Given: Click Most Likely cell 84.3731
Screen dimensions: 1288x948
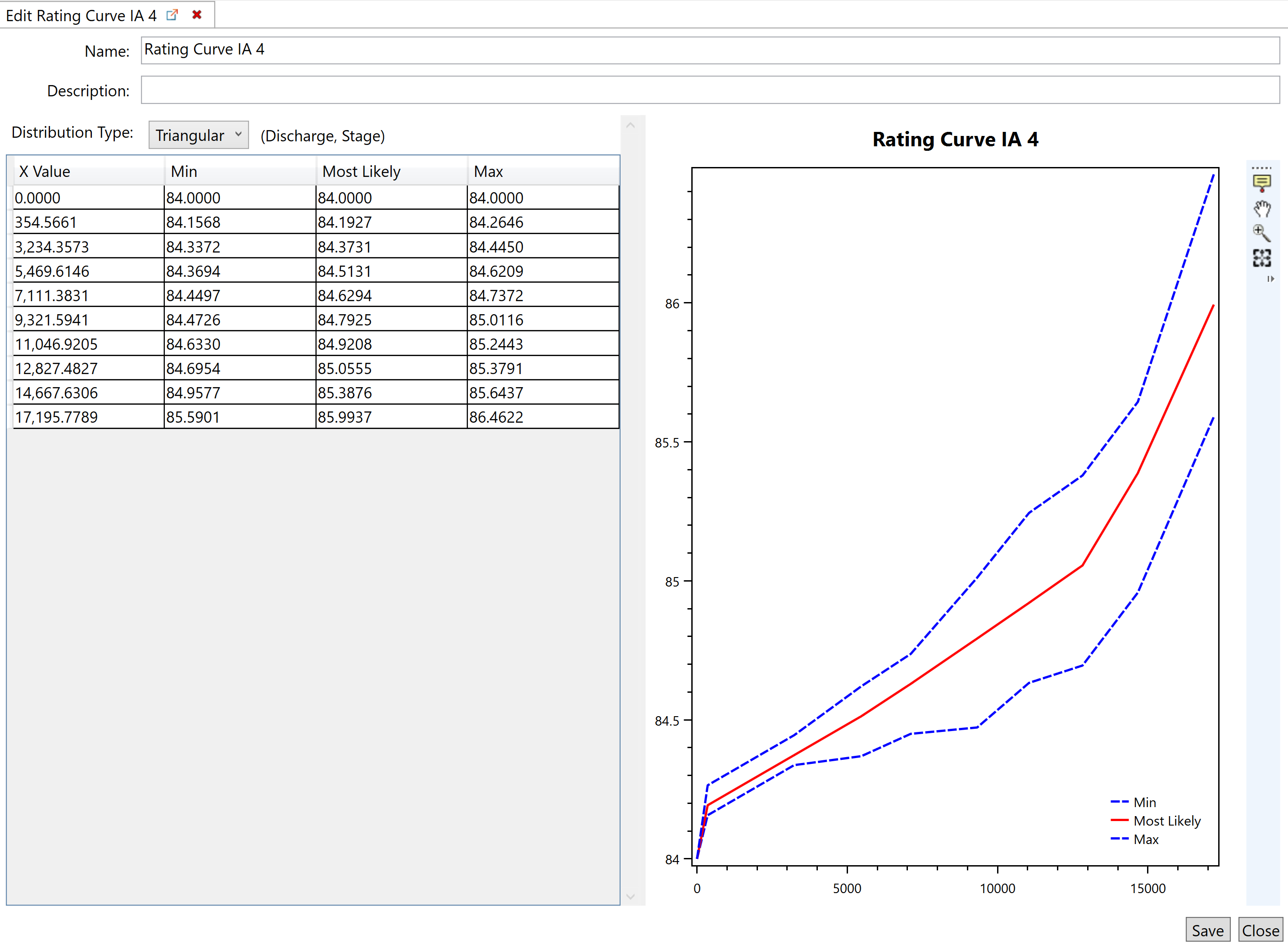Looking at the screenshot, I should [x=391, y=247].
